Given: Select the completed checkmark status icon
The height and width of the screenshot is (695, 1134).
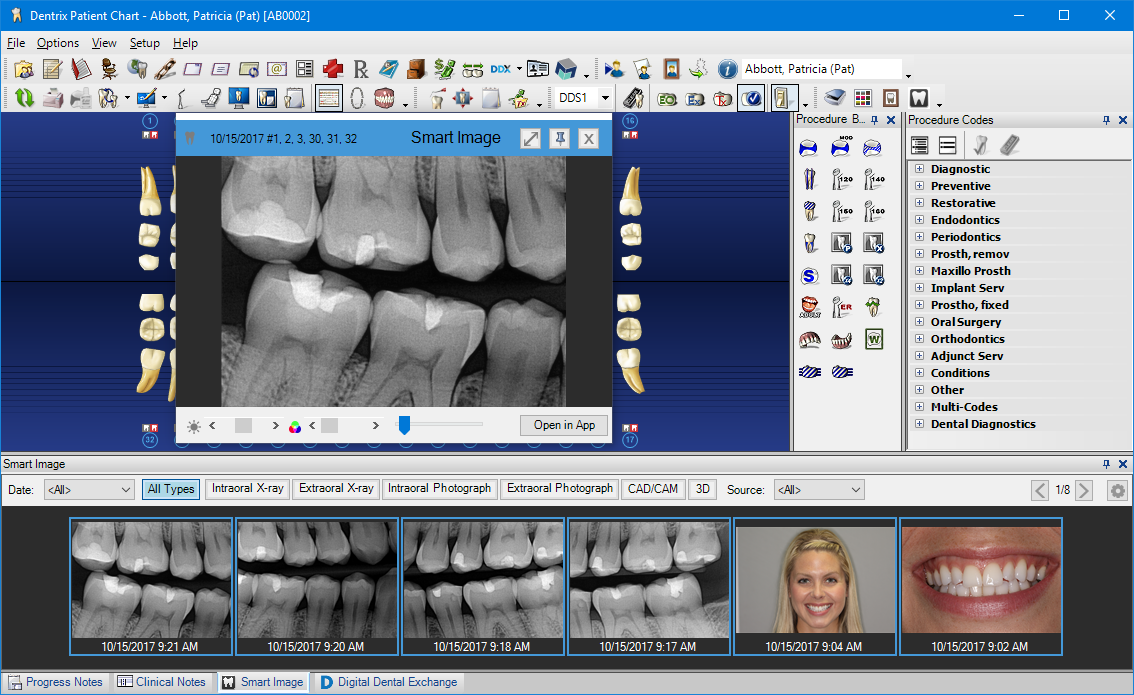Looking at the screenshot, I should point(751,98).
